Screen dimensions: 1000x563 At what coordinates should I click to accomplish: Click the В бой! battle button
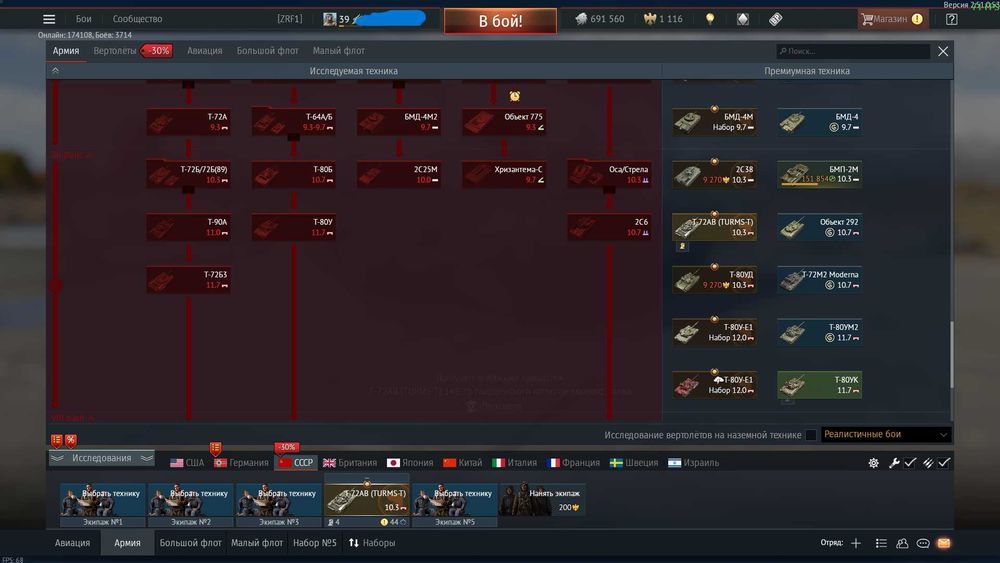coord(501,21)
